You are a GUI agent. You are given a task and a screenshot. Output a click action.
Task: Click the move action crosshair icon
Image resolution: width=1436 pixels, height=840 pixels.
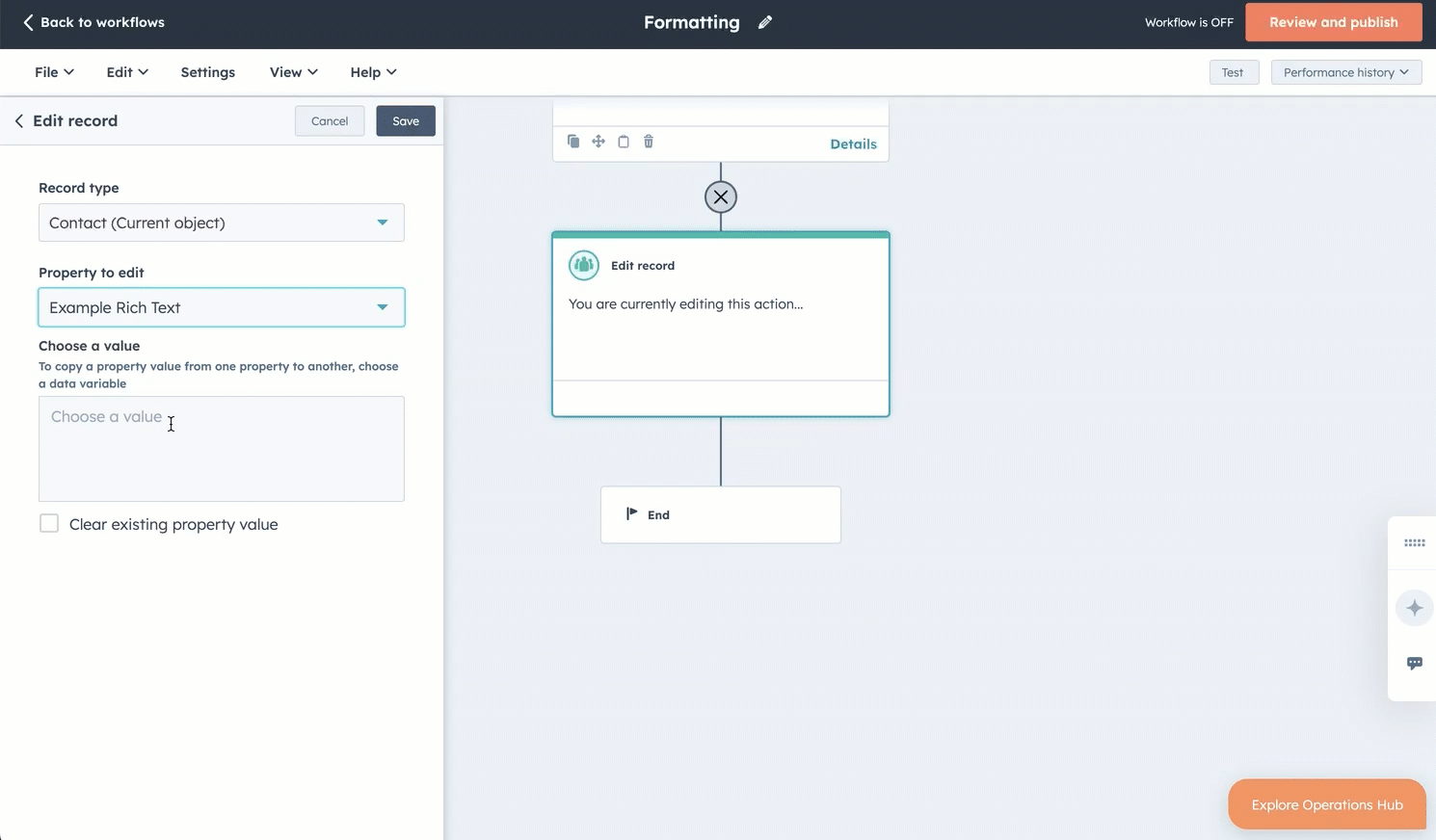[x=598, y=142]
